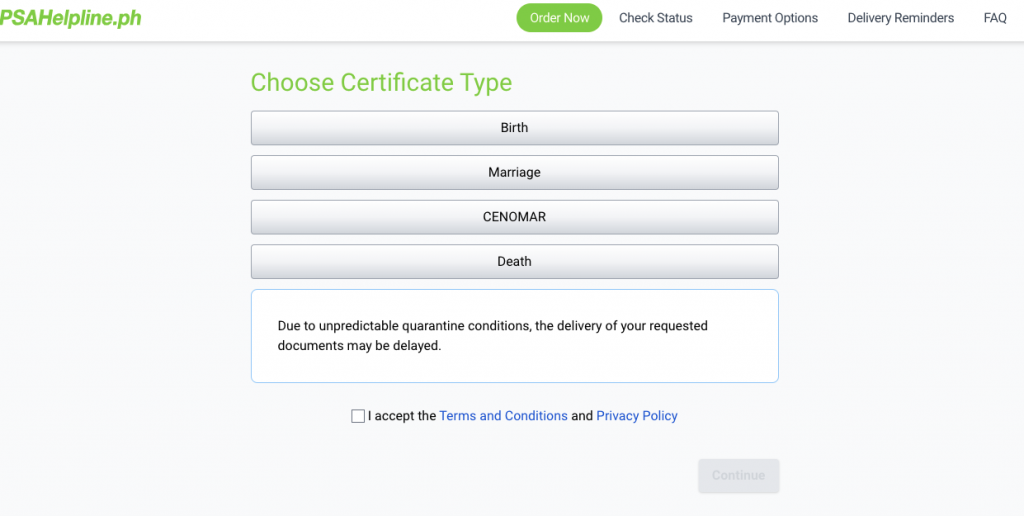Choose the Marriage certificate option
The image size is (1024, 516).
[515, 172]
